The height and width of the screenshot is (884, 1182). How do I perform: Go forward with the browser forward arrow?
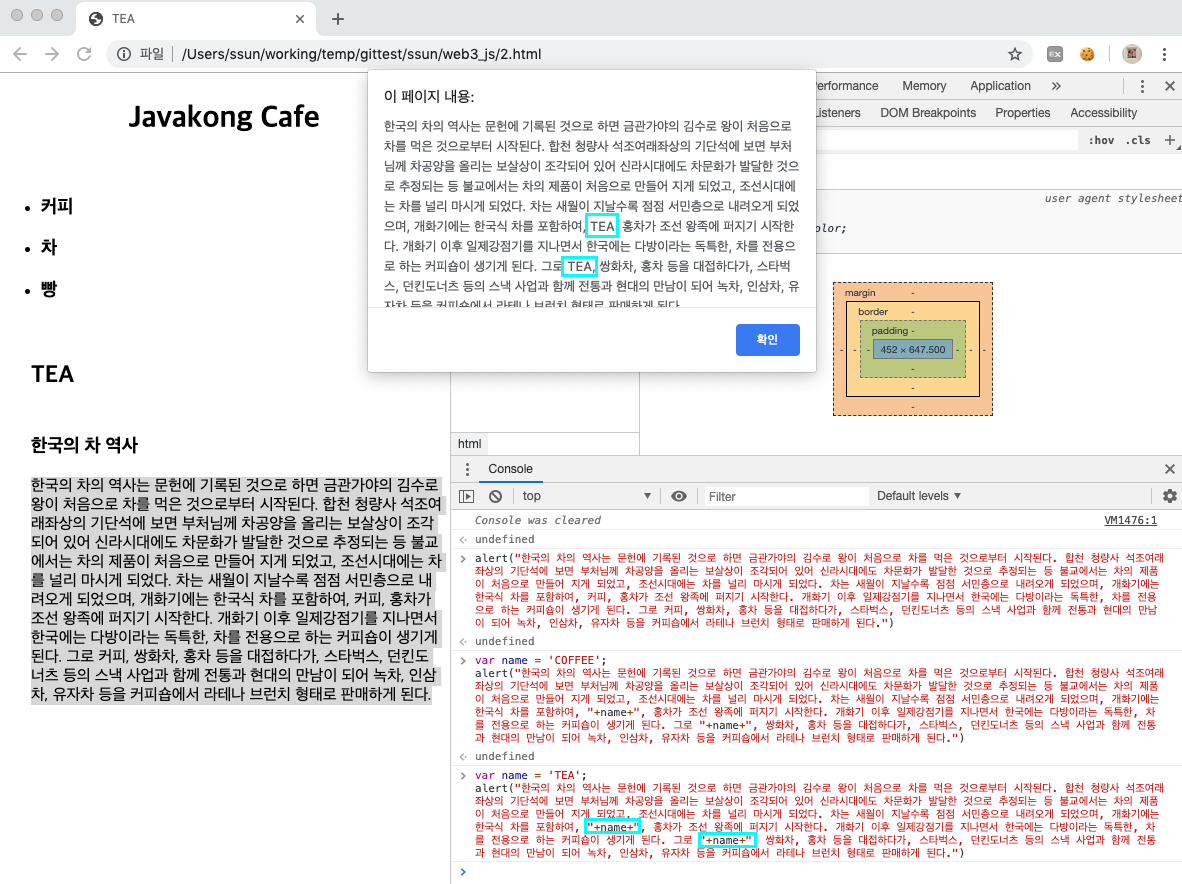pyautogui.click(x=51, y=54)
